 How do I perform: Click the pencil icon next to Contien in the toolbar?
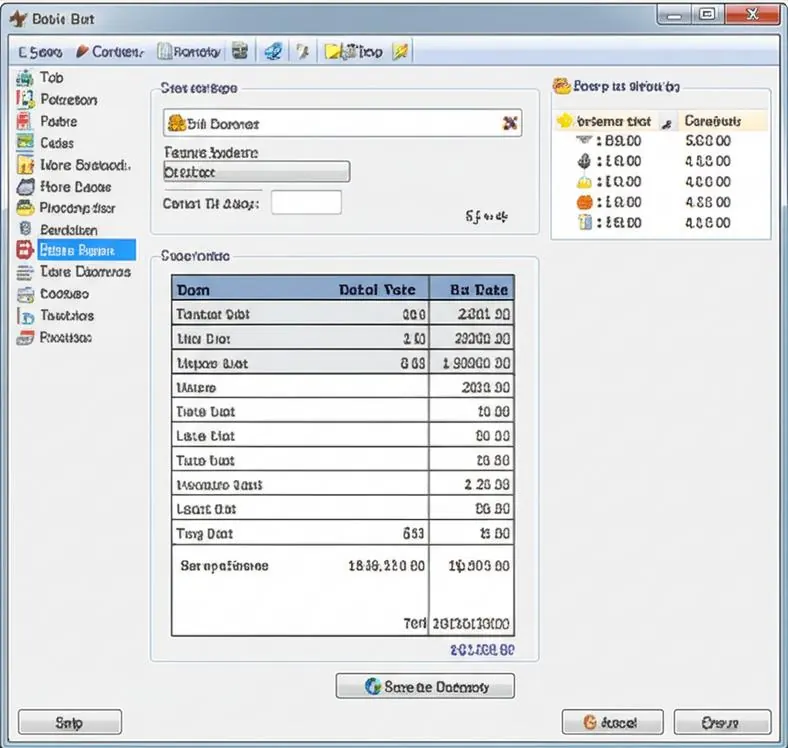(82, 51)
